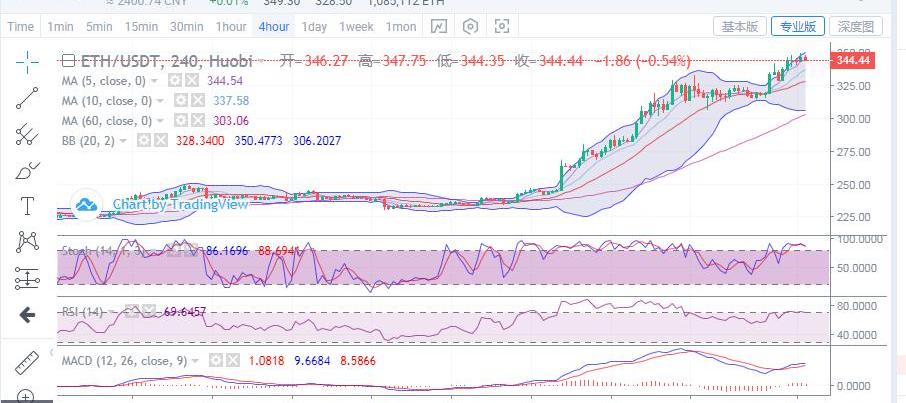Select the text annotation tool
Viewport: 906px width, 403px height.
27,206
